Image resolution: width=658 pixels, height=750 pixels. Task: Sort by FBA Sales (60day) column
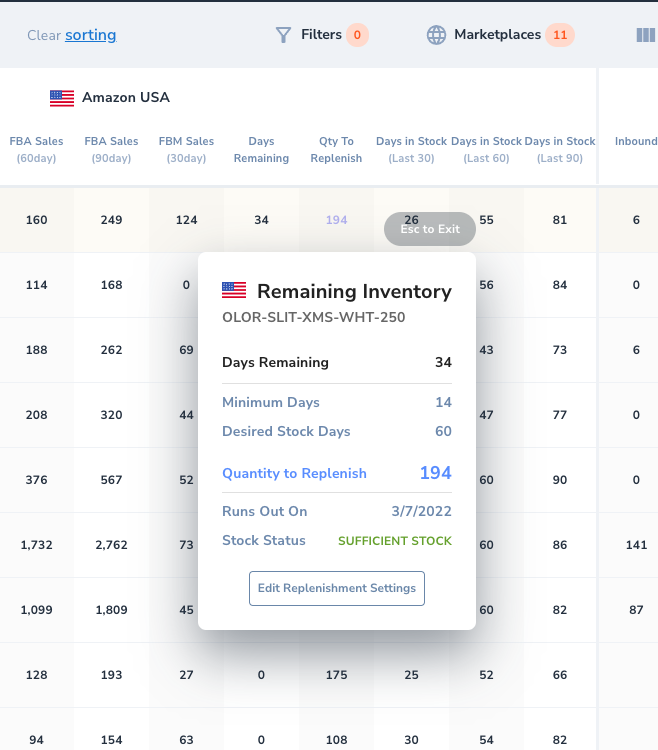tap(36, 150)
